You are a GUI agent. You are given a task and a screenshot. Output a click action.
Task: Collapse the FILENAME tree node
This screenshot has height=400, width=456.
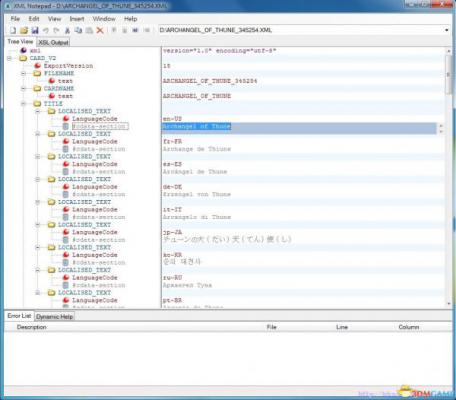tap(24, 73)
